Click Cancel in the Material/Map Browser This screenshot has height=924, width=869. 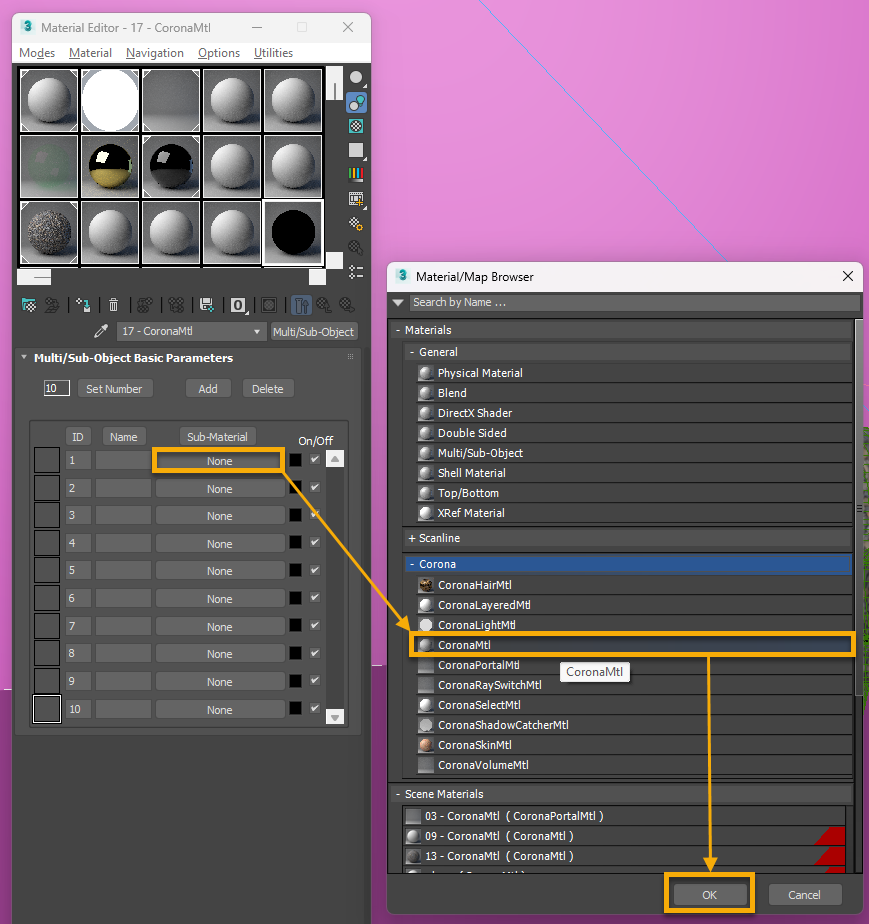tap(804, 895)
